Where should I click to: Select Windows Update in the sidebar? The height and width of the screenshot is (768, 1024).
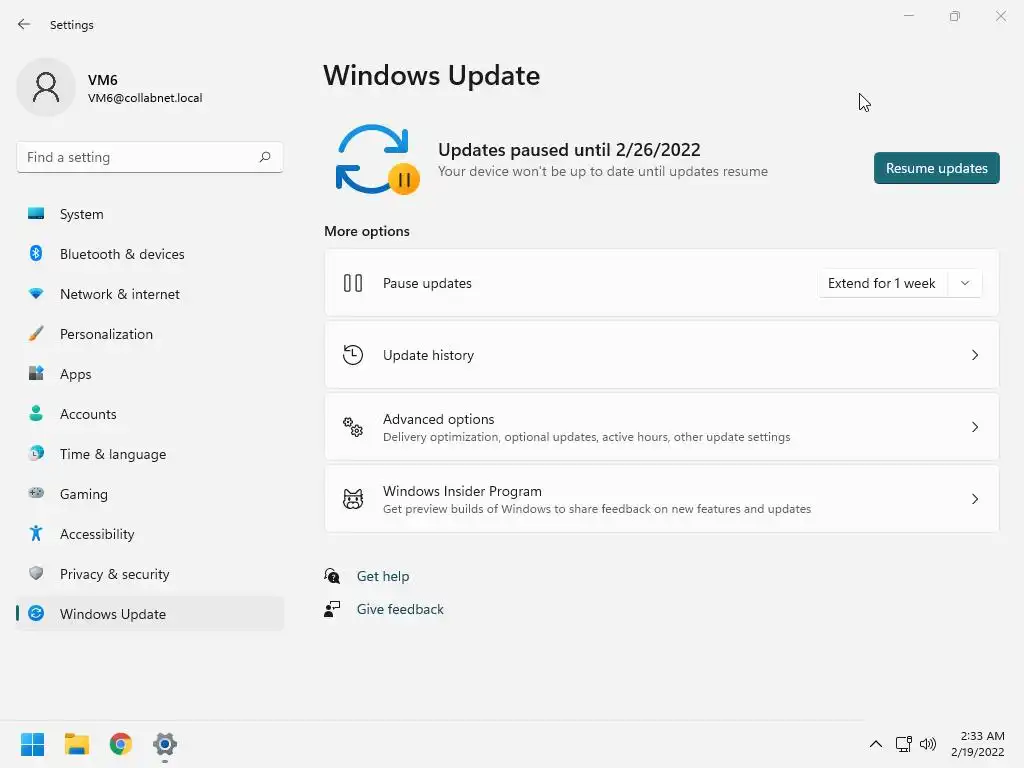click(150, 614)
